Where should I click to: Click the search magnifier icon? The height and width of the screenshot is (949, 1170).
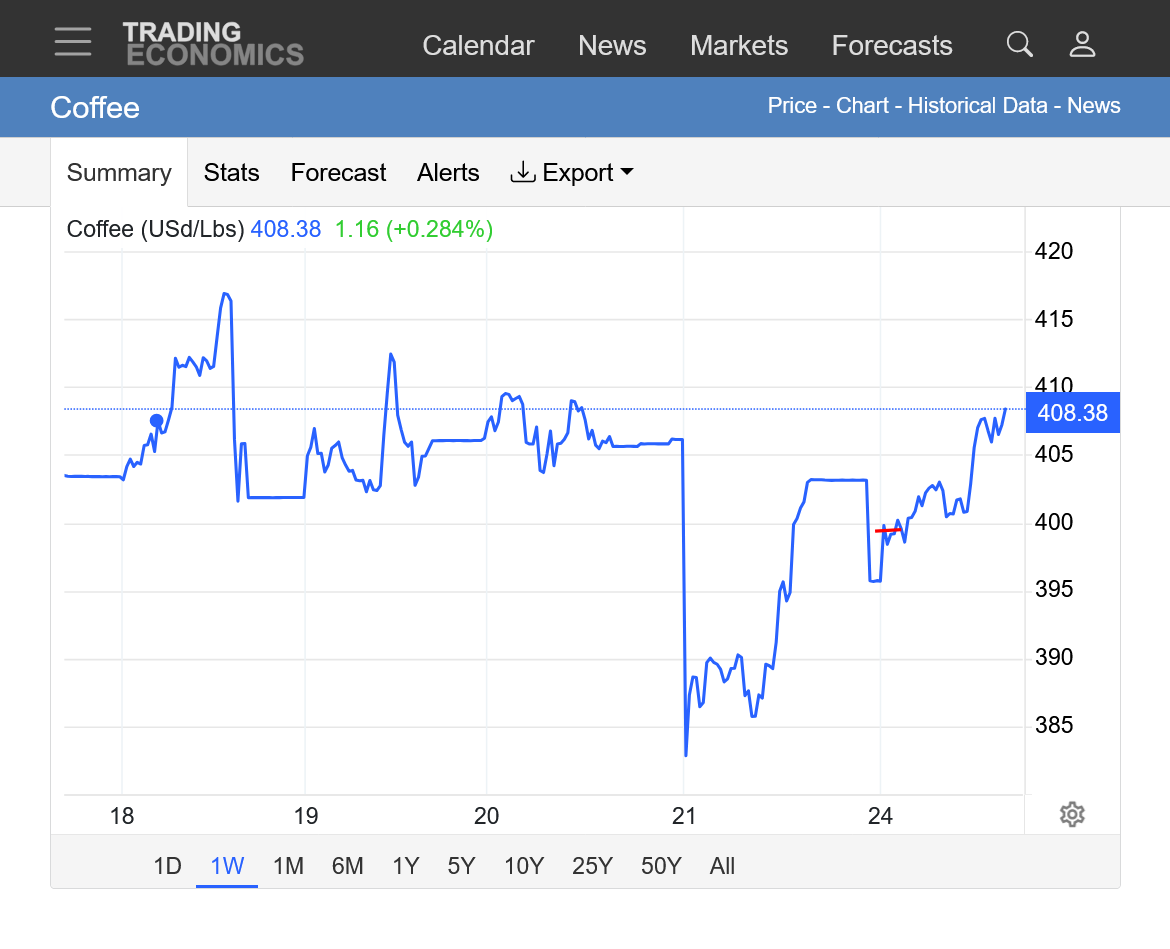pos(1019,44)
